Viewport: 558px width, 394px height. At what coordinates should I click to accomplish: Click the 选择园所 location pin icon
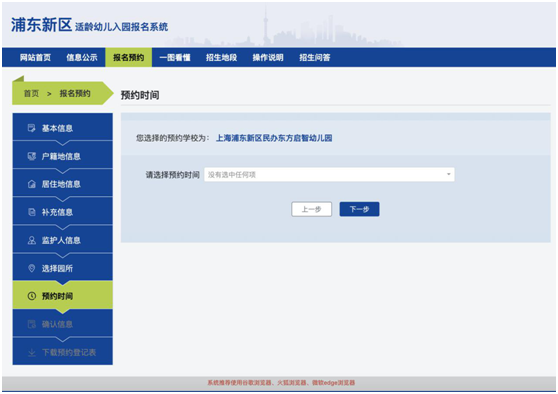pyautogui.click(x=32, y=268)
